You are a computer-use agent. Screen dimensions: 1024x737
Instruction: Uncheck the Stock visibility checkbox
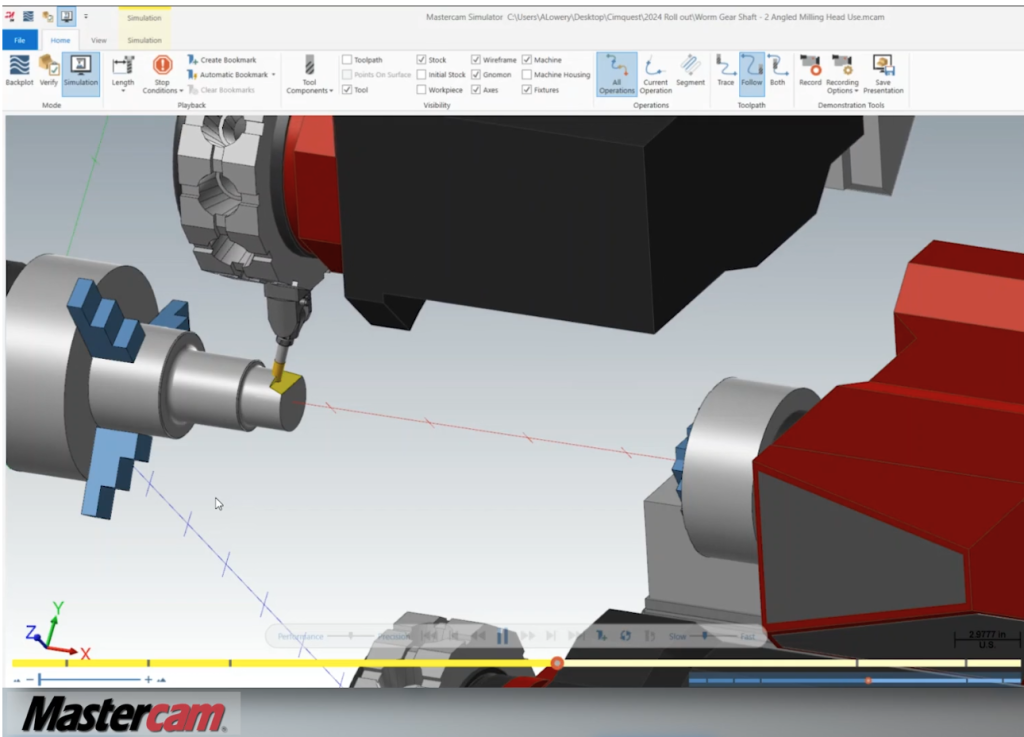(421, 59)
